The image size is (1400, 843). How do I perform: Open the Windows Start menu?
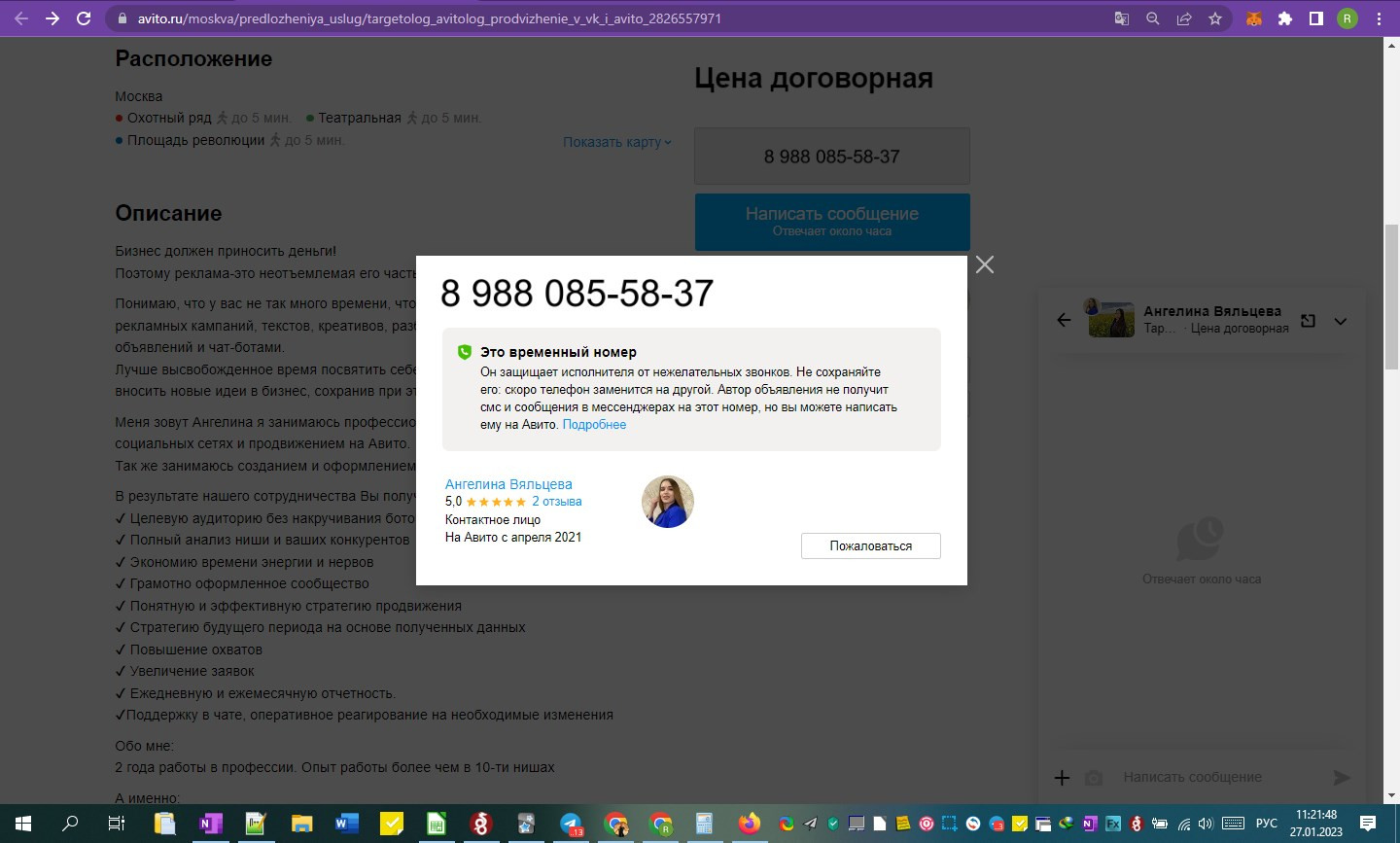[x=23, y=824]
